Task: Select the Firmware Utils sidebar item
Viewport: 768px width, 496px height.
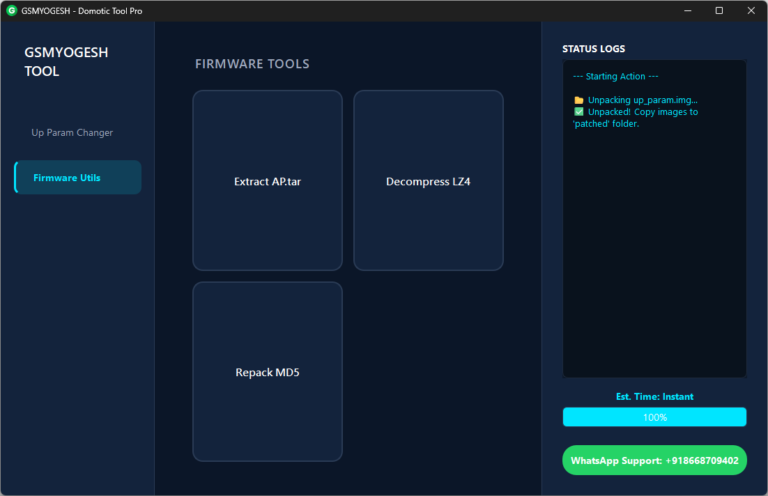Action: click(x=78, y=178)
